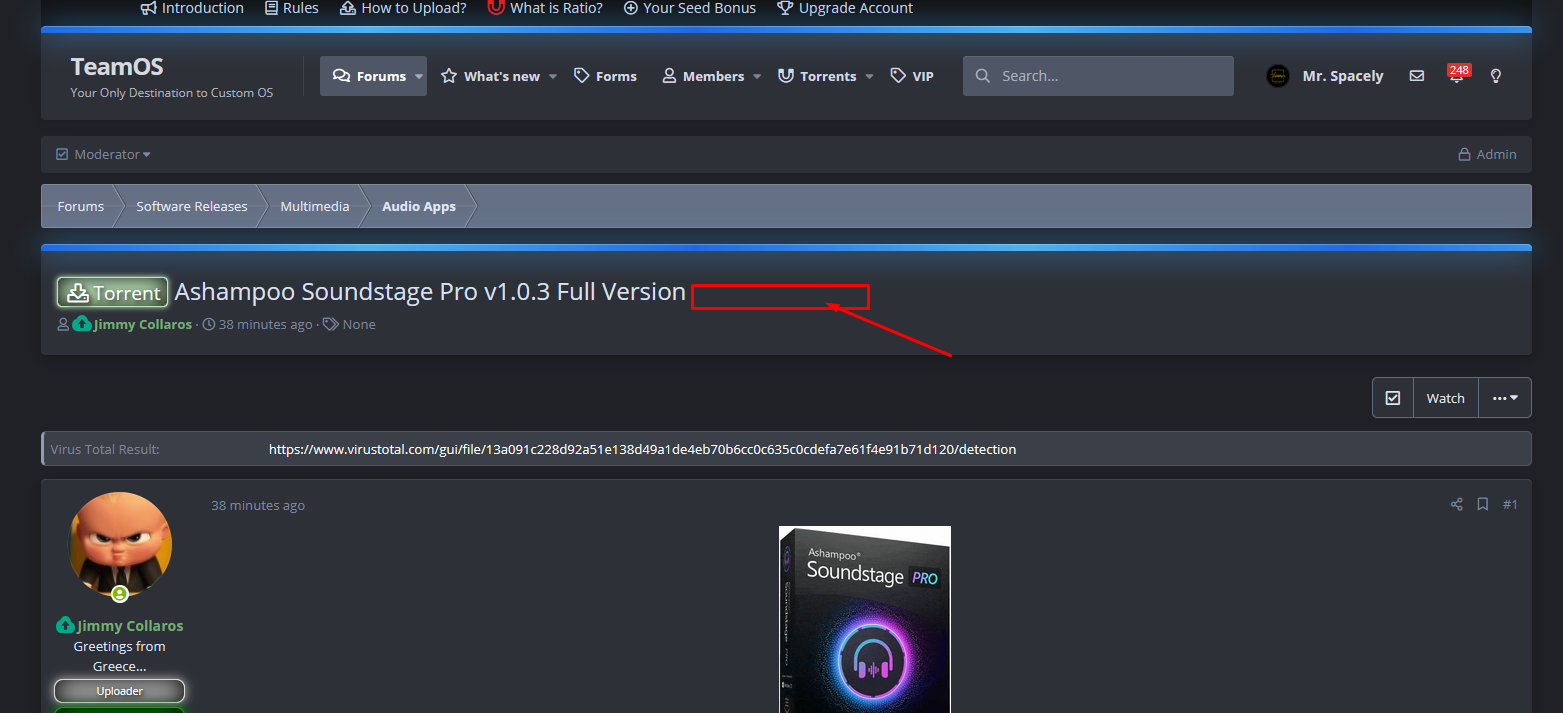Open Jimmy Collaros profile from thread header

pos(142,325)
